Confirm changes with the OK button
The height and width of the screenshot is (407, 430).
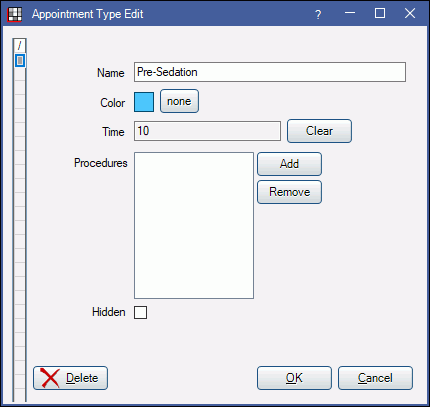click(x=294, y=378)
